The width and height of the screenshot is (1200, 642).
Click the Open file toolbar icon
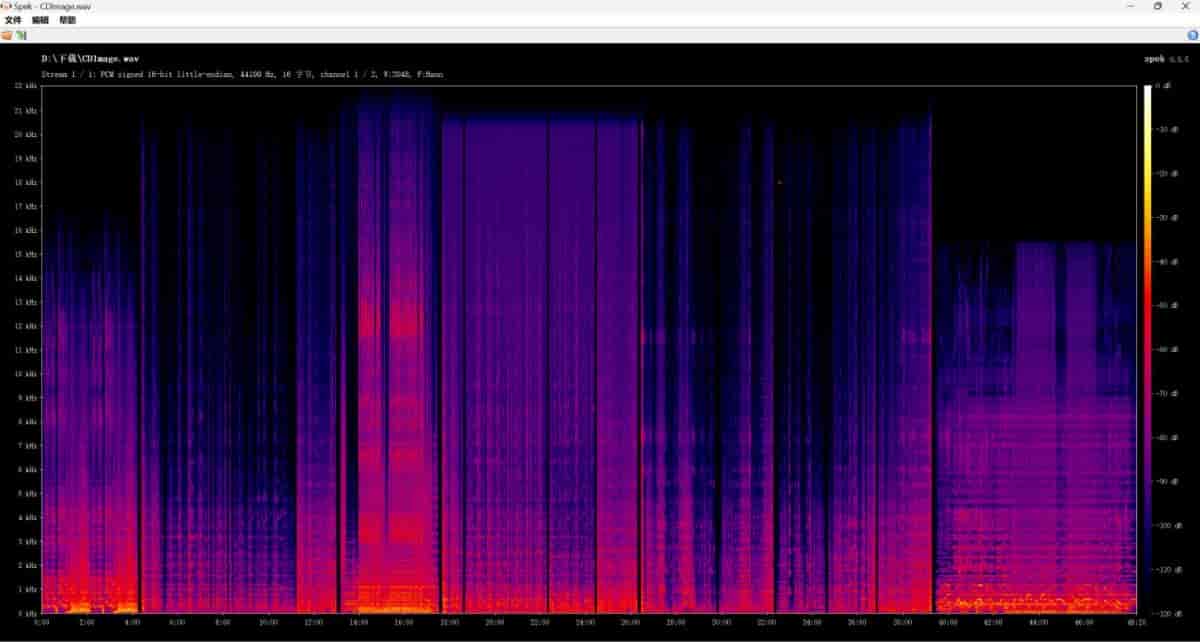7,35
